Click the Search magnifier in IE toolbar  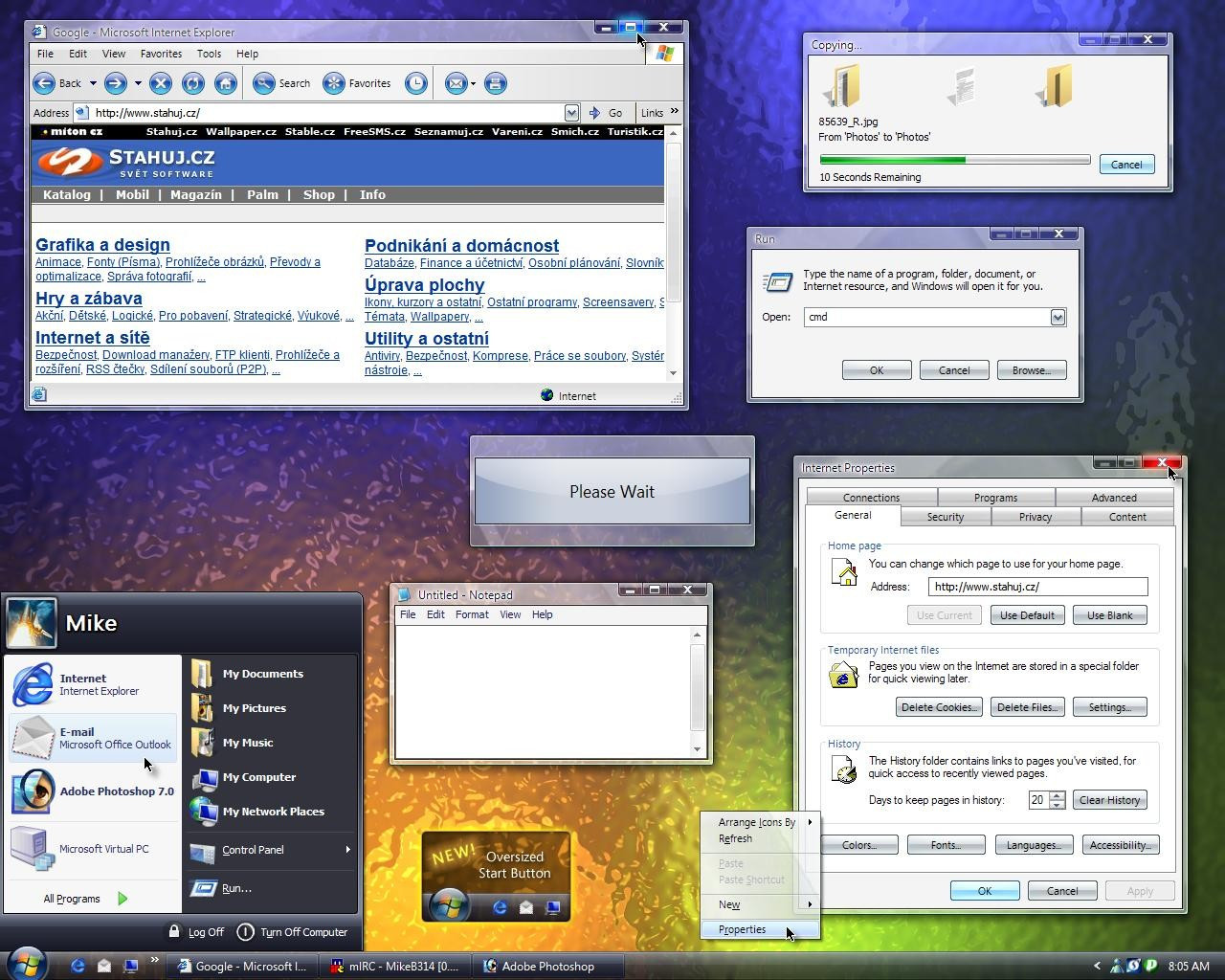click(264, 83)
